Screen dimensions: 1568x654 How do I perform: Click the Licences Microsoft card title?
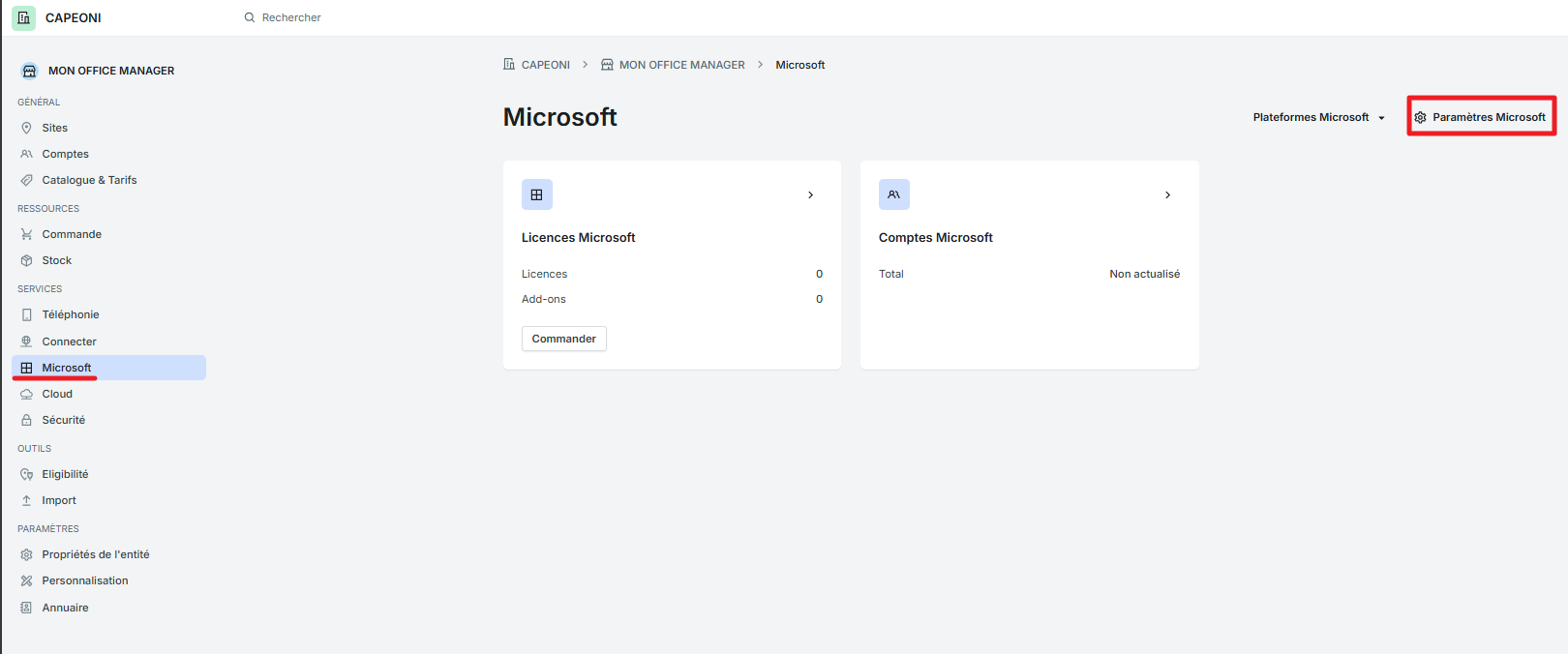[579, 237]
